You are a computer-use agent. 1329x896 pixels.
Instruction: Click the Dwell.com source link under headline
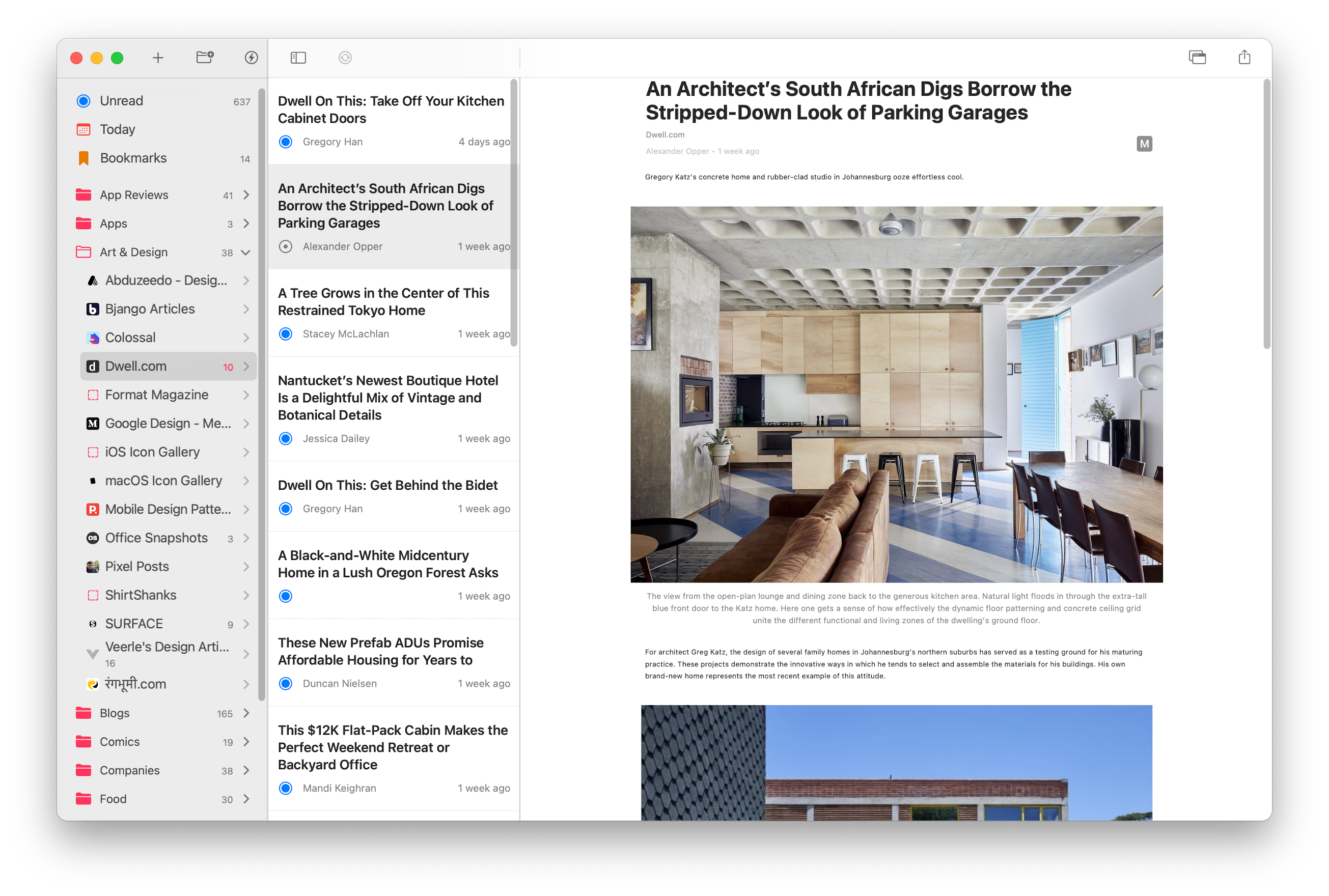665,135
